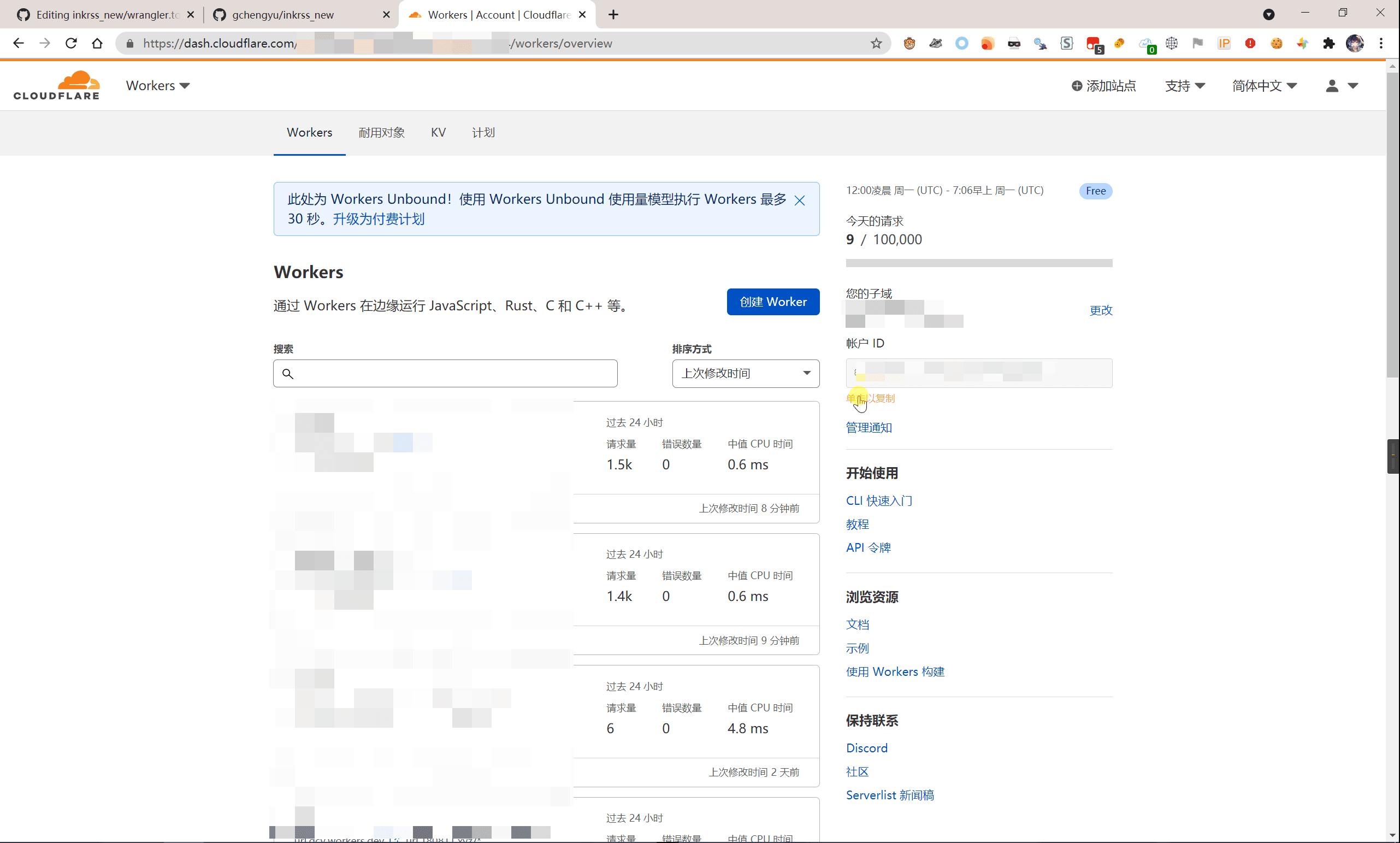Open the 升级为付费计划 link
The width and height of the screenshot is (1400, 843).
379,219
